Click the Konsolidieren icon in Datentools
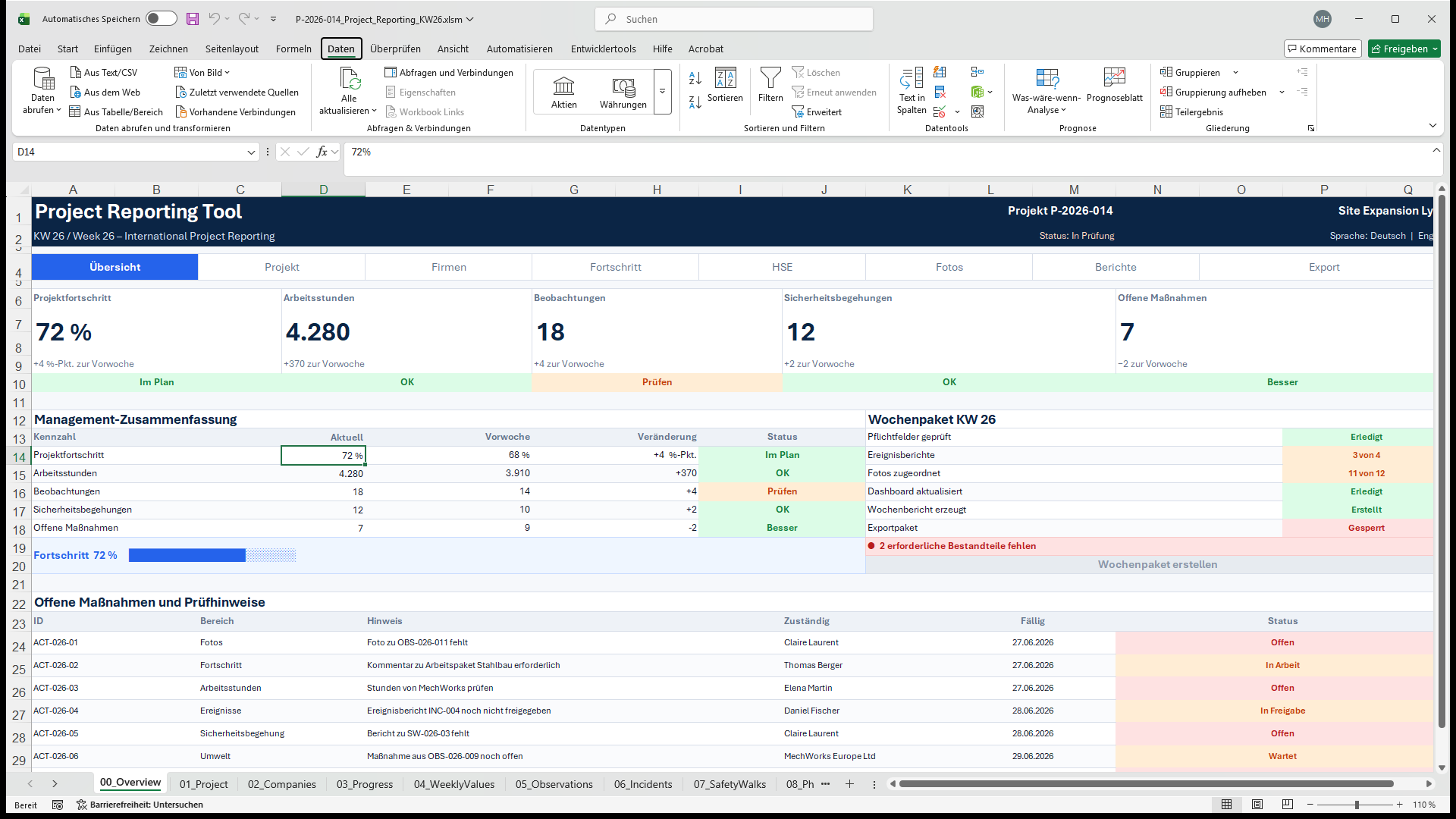Viewport: 1456px width, 819px height. tap(978, 72)
